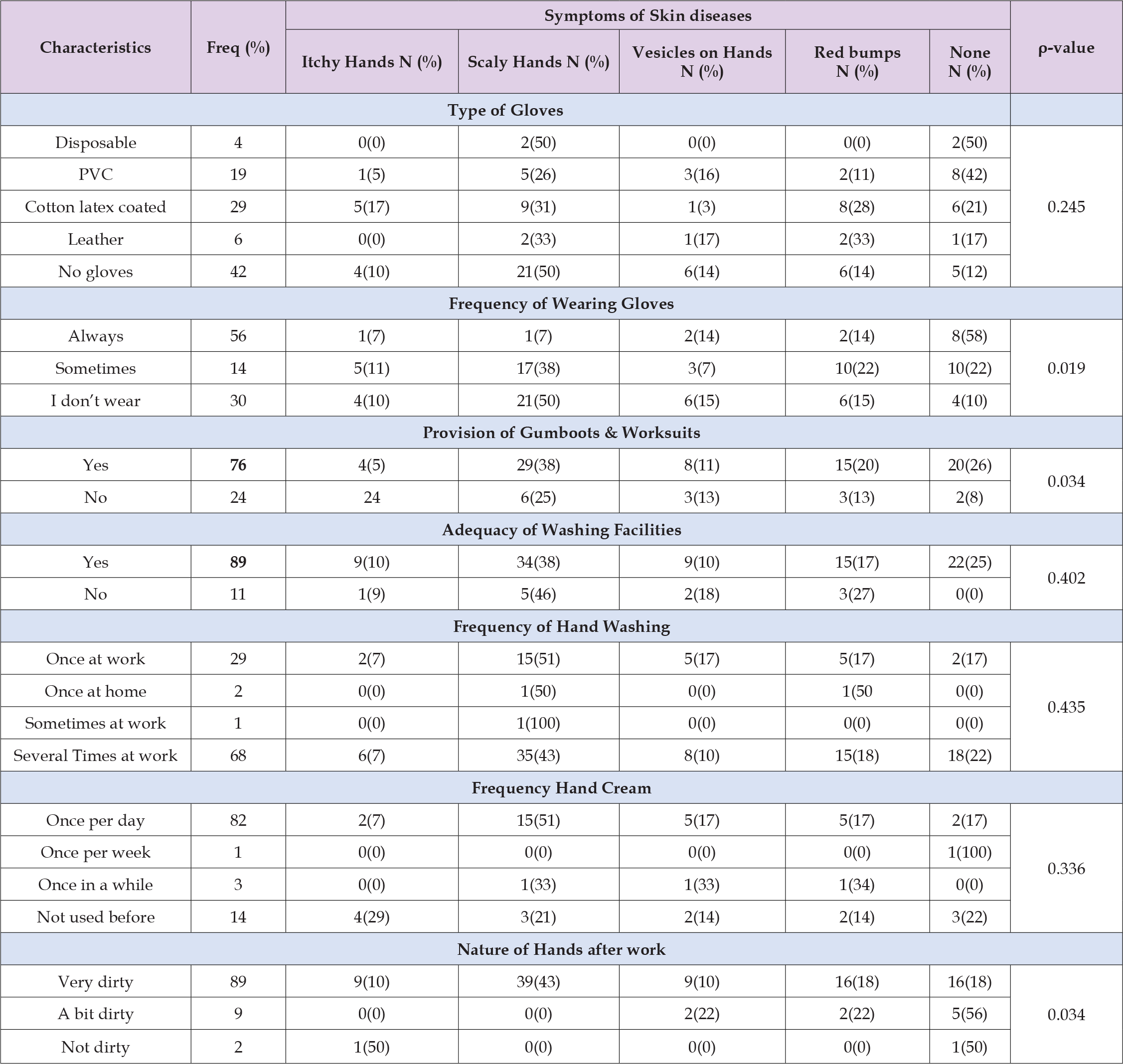Select the Symptoms of Skin diseases header
1123x1064 pixels.
[647, 16]
